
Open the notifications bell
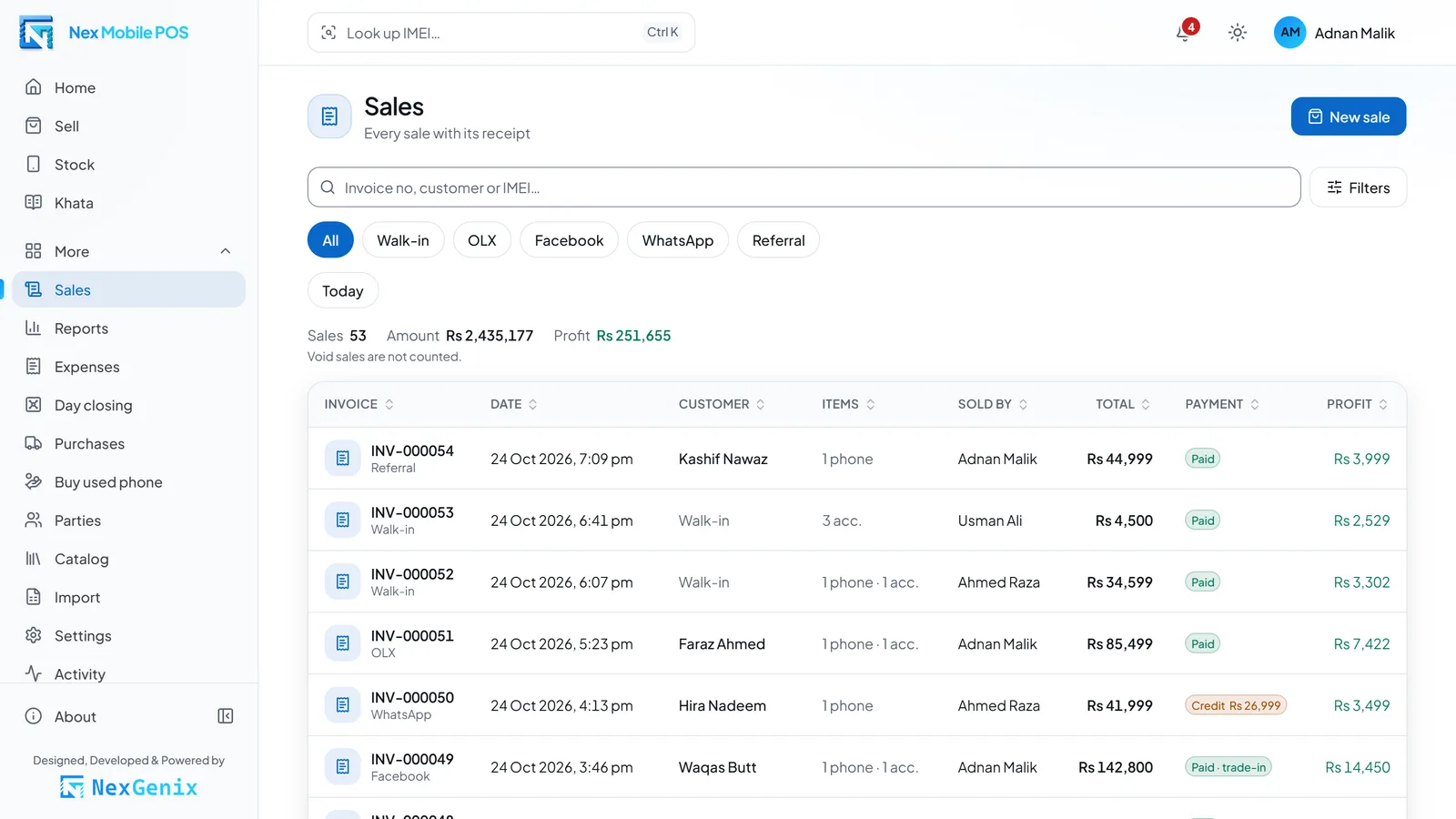pyautogui.click(x=1184, y=33)
